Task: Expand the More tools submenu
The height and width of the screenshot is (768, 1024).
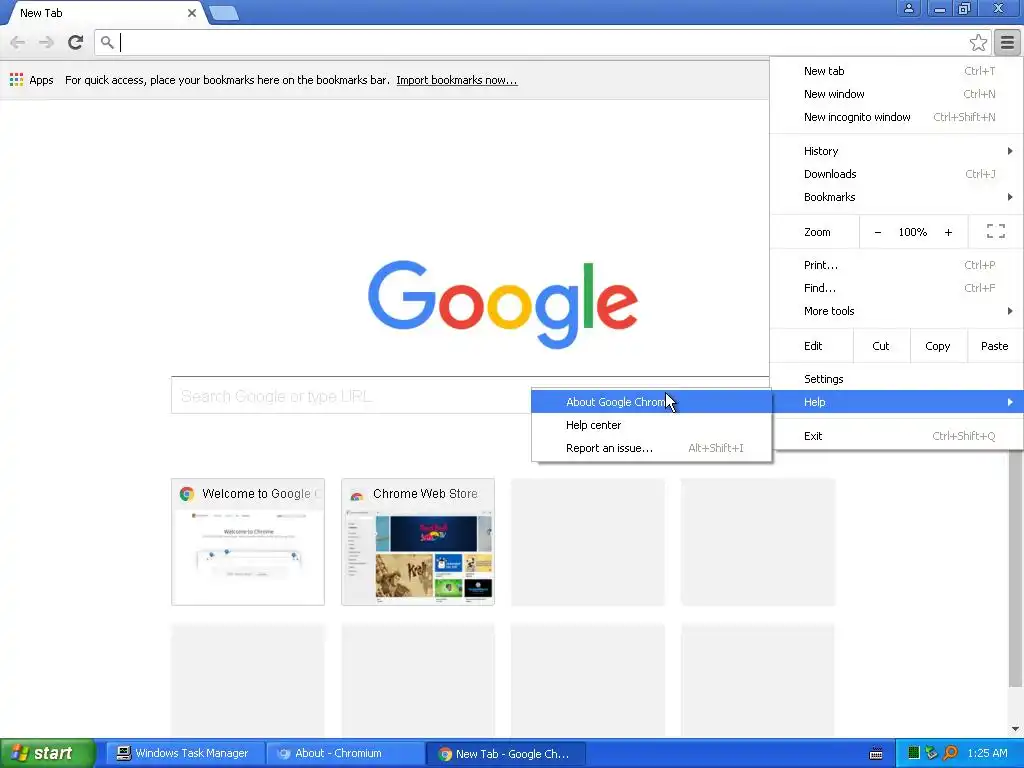Action: click(x=897, y=311)
